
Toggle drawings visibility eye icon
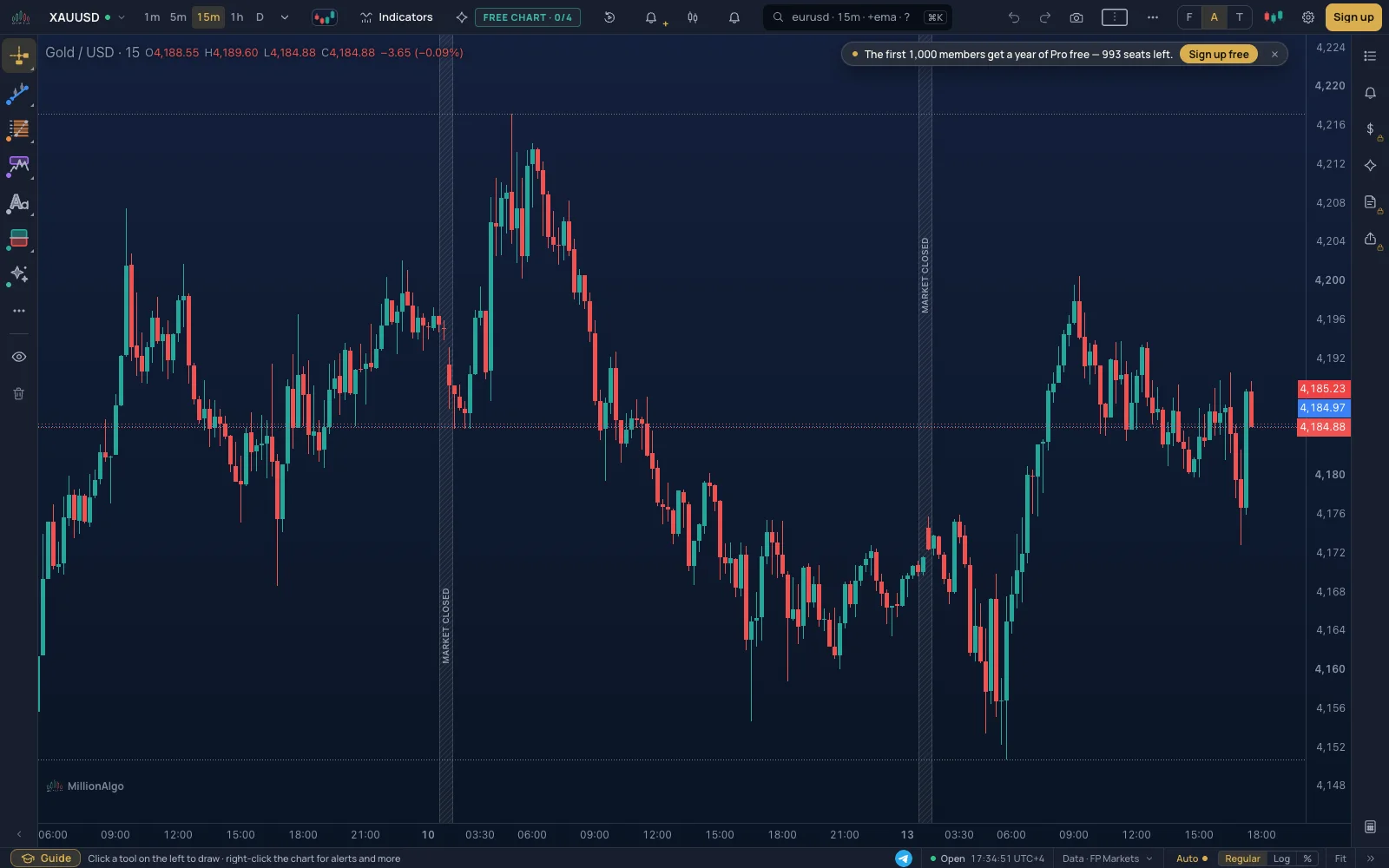point(18,357)
